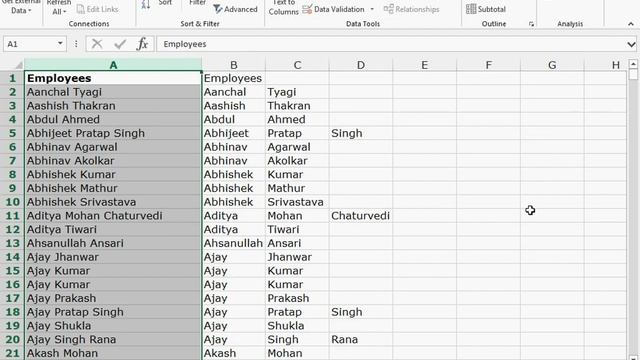Screen dimensions: 640x360
Task: Click the Edit Links button
Action: pyautogui.click(x=98, y=9)
